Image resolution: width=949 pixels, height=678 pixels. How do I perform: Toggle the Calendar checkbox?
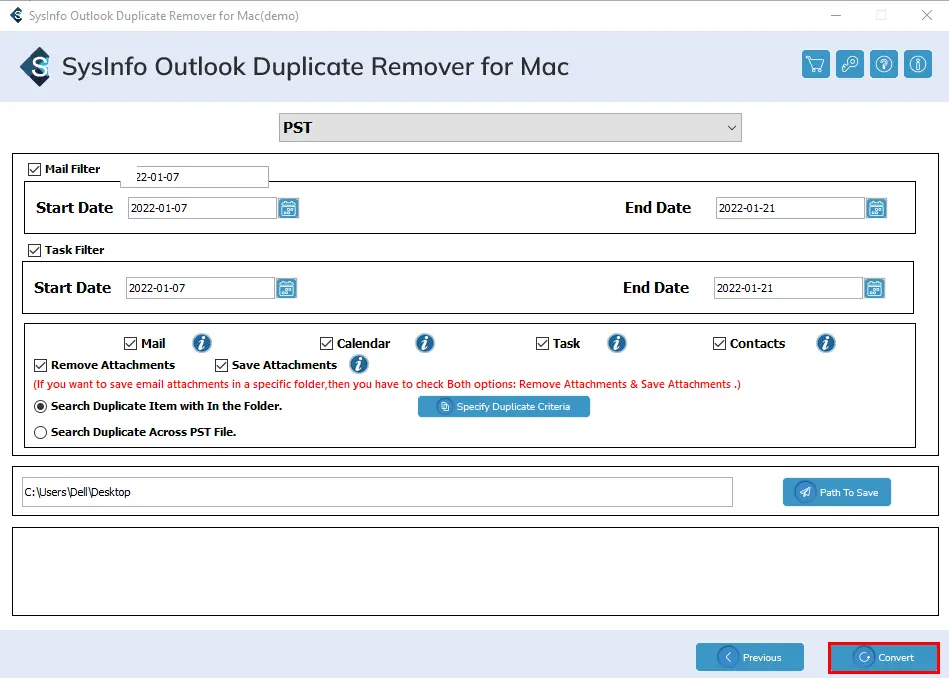tap(326, 344)
